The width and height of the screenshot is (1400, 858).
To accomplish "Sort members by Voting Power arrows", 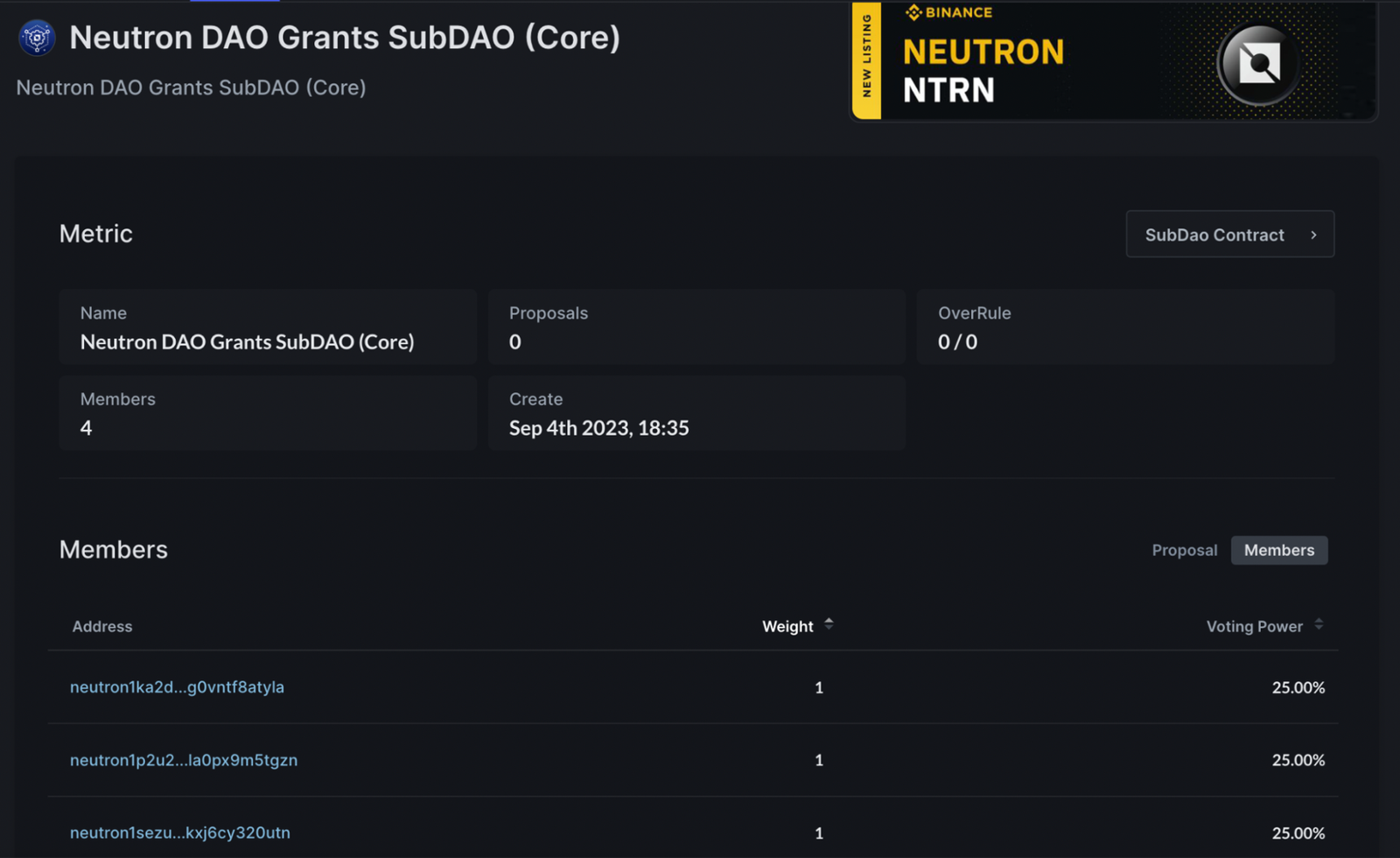I will [x=1319, y=624].
